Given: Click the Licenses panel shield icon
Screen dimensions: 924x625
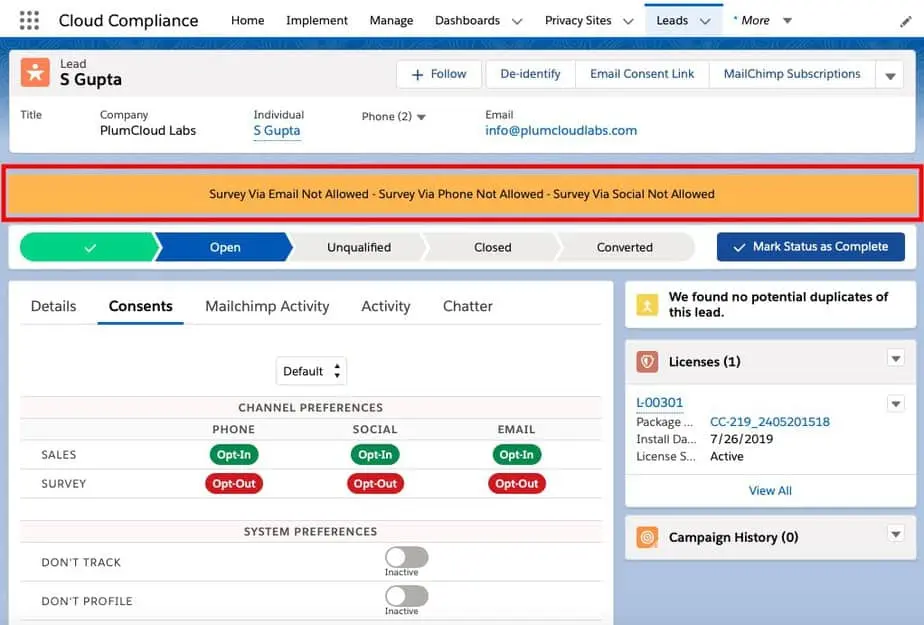Looking at the screenshot, I should point(646,361).
